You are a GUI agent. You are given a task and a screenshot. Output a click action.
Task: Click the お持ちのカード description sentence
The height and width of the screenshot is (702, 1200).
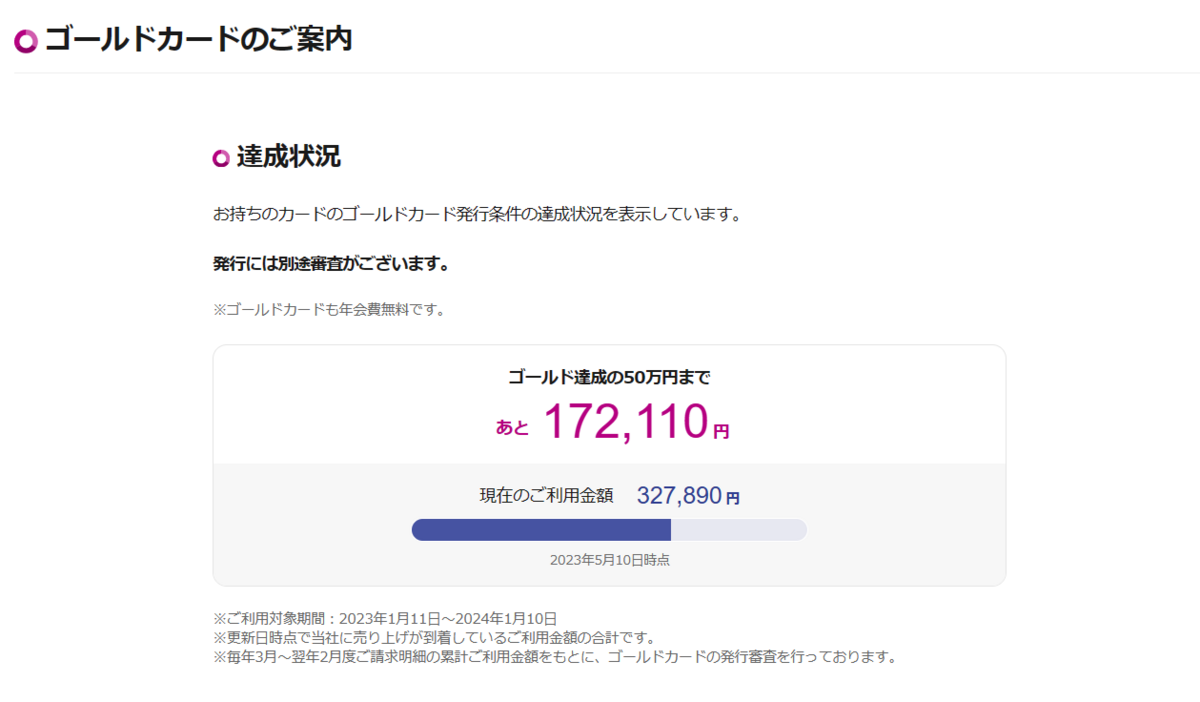(477, 214)
